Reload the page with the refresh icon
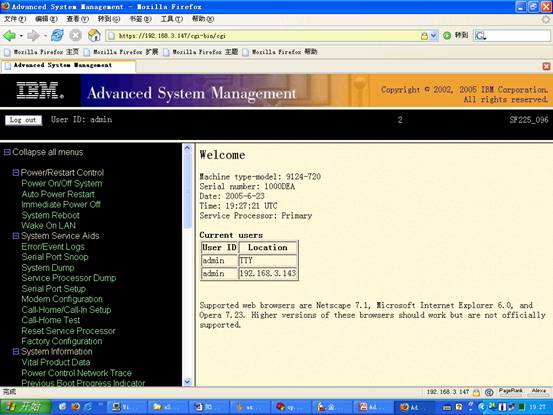The width and height of the screenshot is (553, 415). pos(57,35)
